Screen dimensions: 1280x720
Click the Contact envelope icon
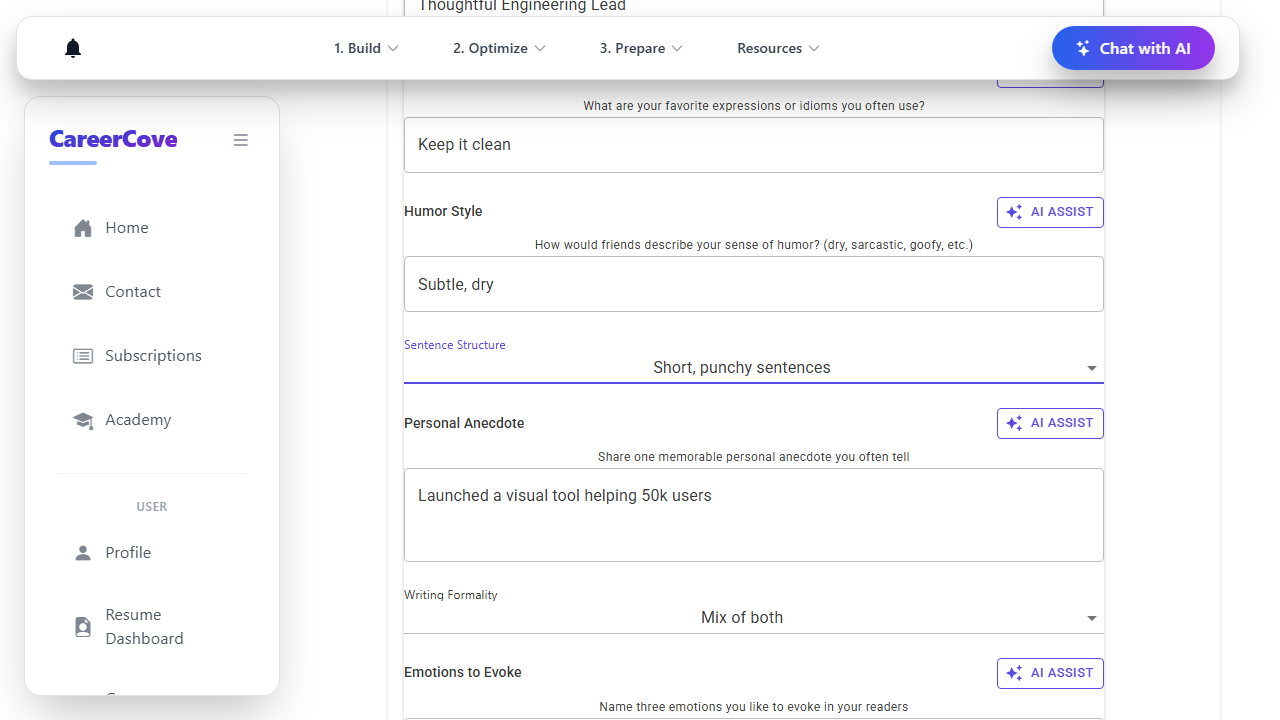(83, 292)
